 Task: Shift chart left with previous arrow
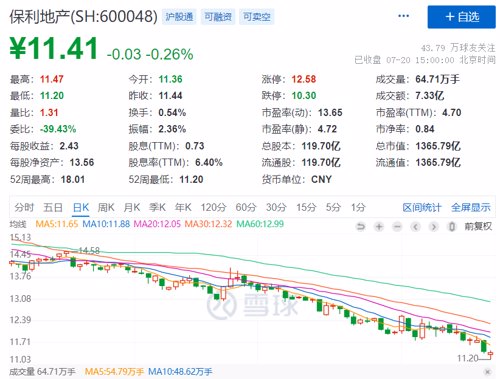(415, 227)
